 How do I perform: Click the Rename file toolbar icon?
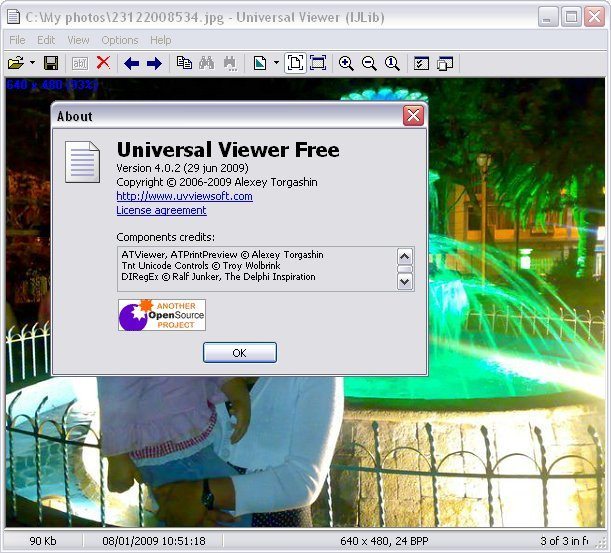pyautogui.click(x=80, y=63)
